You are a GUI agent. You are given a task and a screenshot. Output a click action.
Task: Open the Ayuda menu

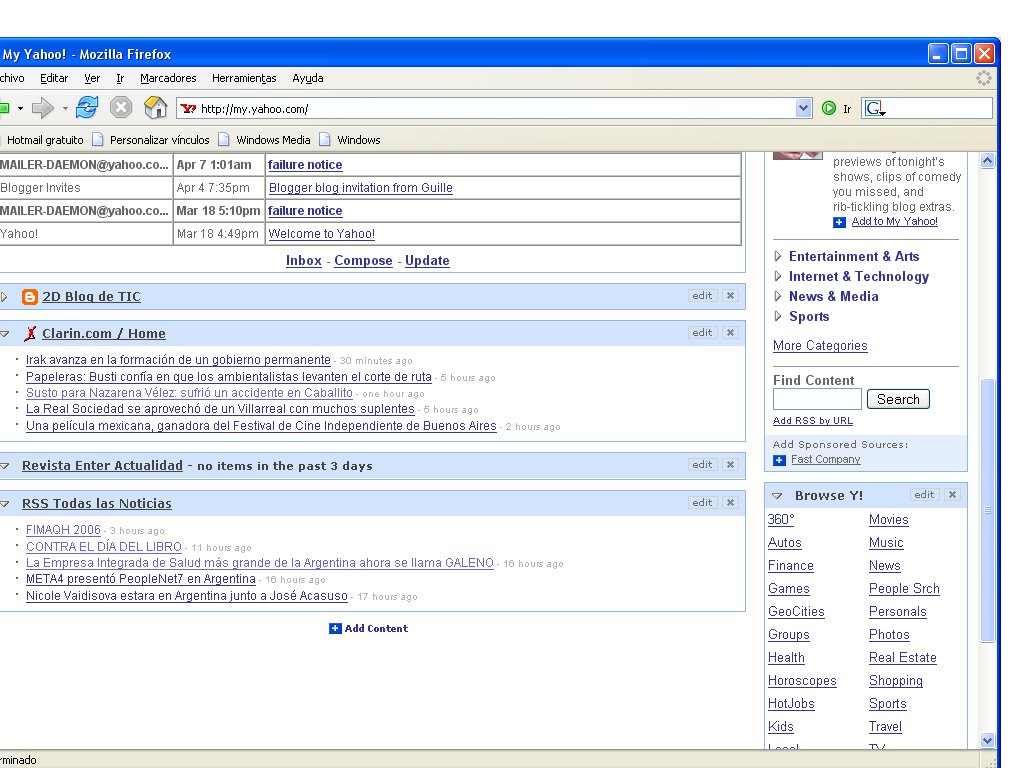(x=308, y=78)
